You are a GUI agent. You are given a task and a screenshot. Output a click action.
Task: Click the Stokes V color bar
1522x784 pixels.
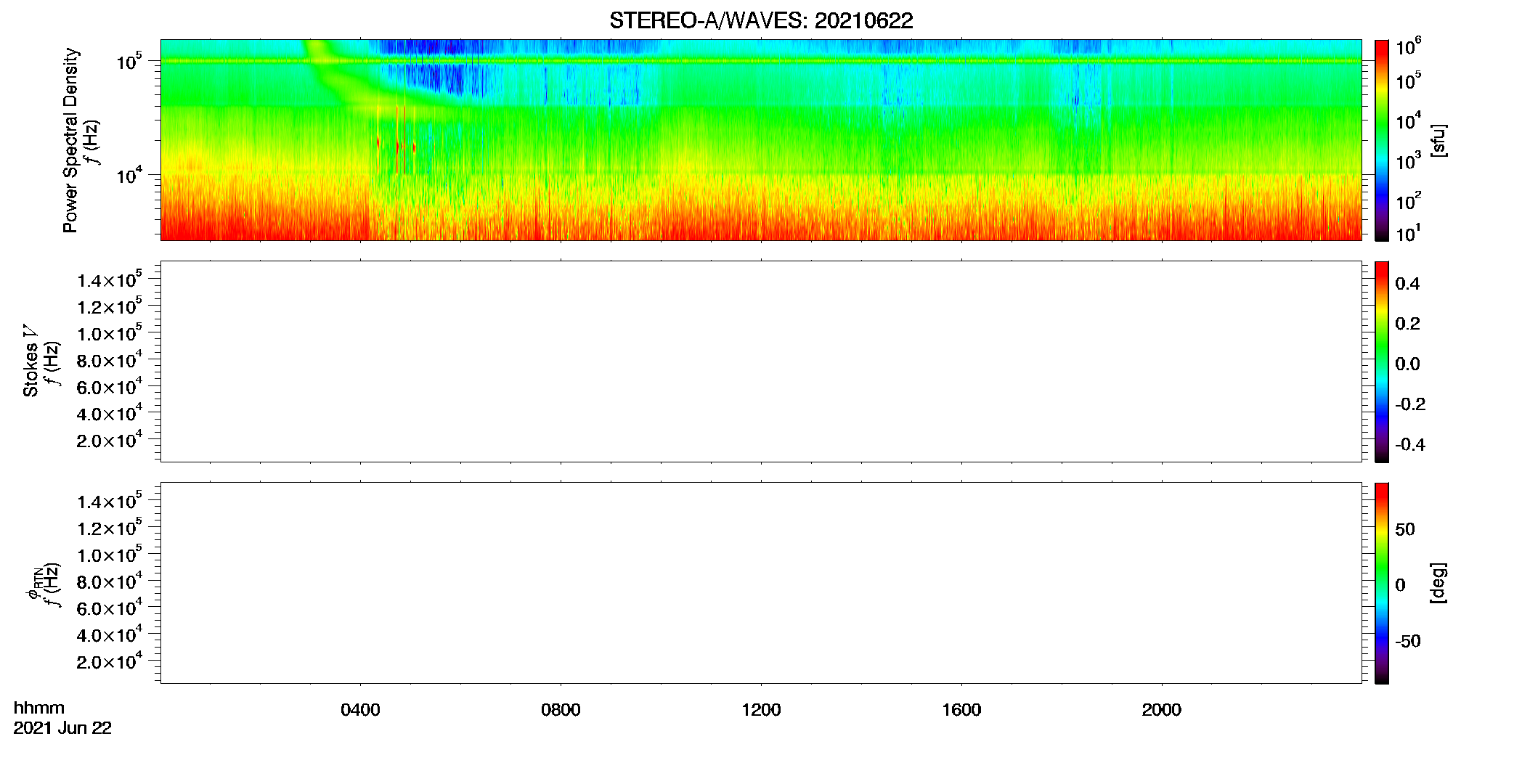tap(1382, 362)
